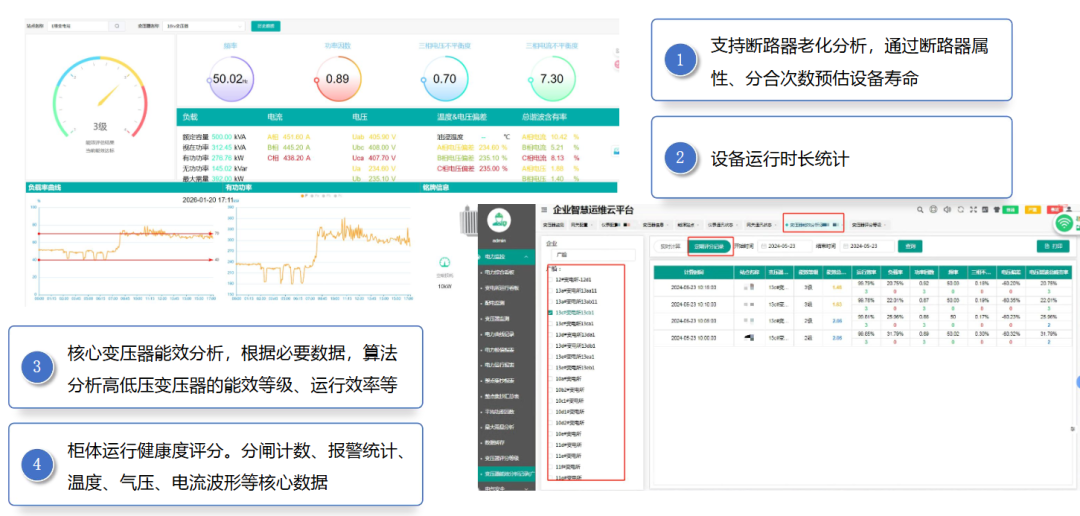This screenshot has width=1080, height=516.
Task: Check the 13a#变电所13ab11 checkbox
Action: point(549,302)
